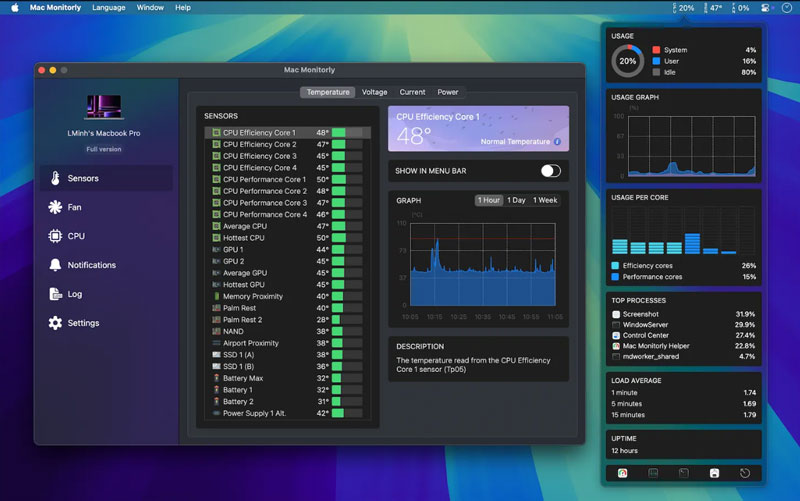Click the CPU 20% menu bar item
Viewport: 800px width, 501px height.
point(685,8)
